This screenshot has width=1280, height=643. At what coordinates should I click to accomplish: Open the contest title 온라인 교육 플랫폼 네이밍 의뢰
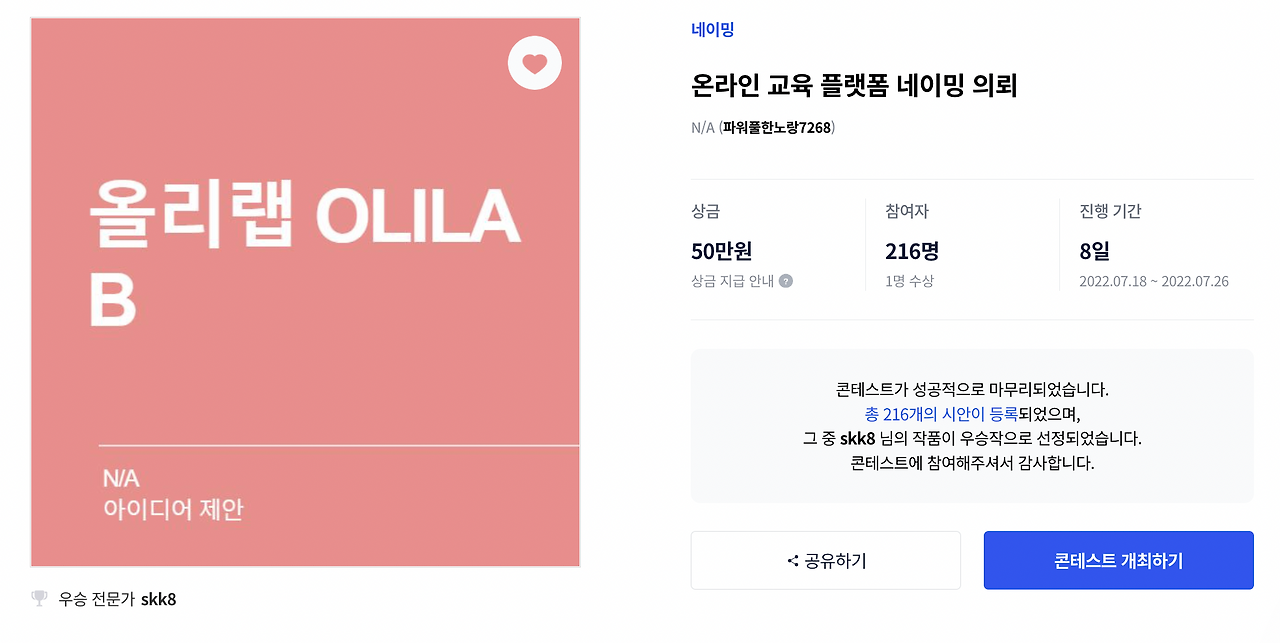pos(852,87)
